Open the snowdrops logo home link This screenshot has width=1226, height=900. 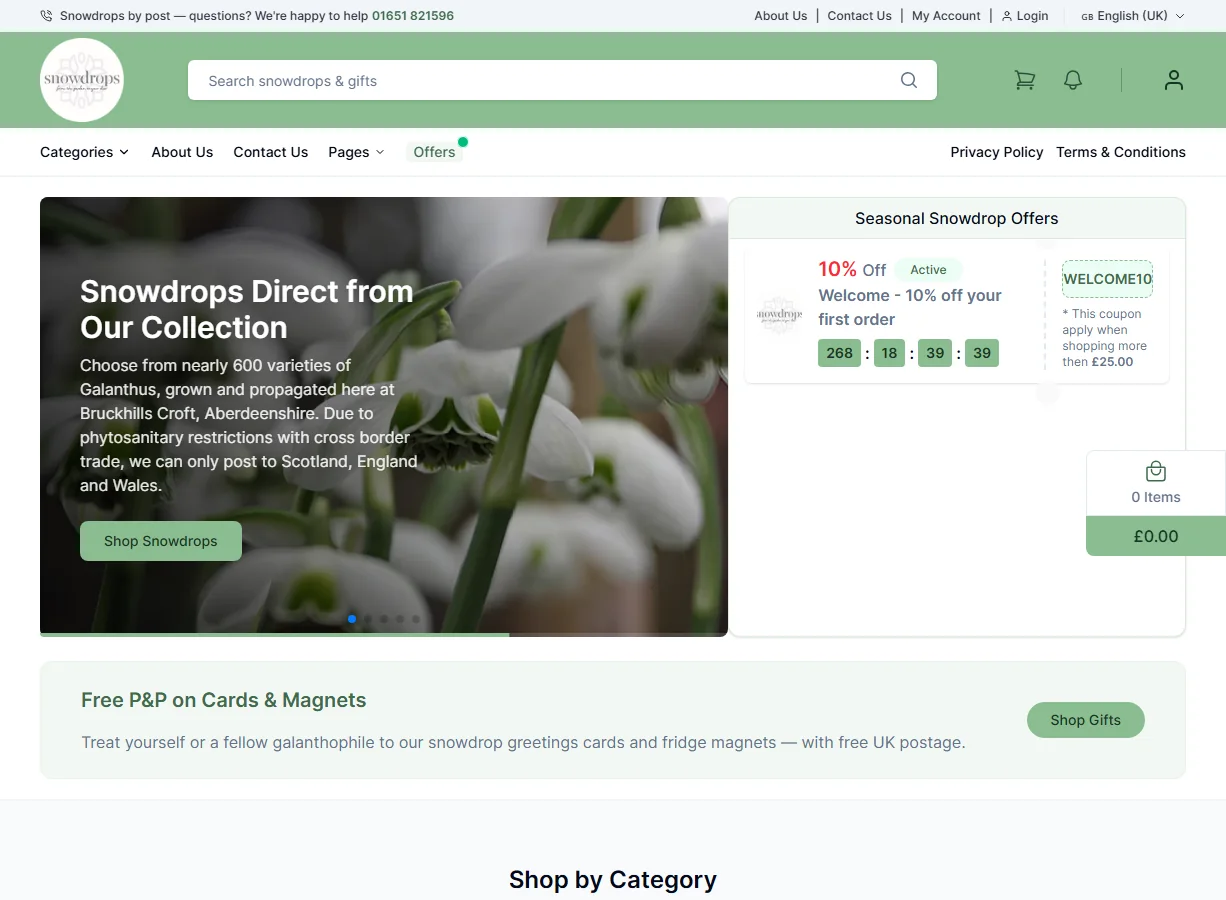[82, 80]
